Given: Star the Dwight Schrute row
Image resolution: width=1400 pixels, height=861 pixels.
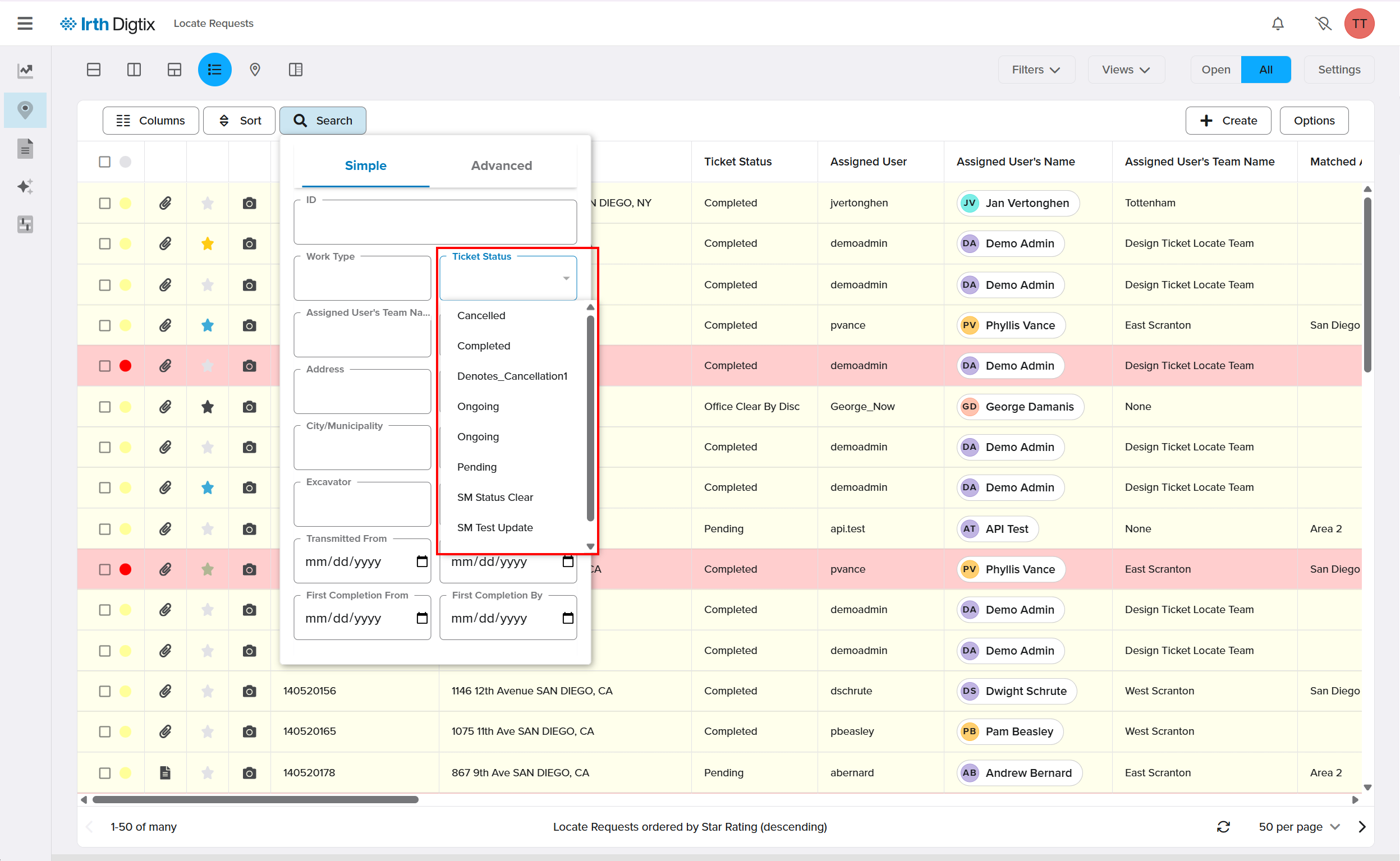Looking at the screenshot, I should point(207,690).
